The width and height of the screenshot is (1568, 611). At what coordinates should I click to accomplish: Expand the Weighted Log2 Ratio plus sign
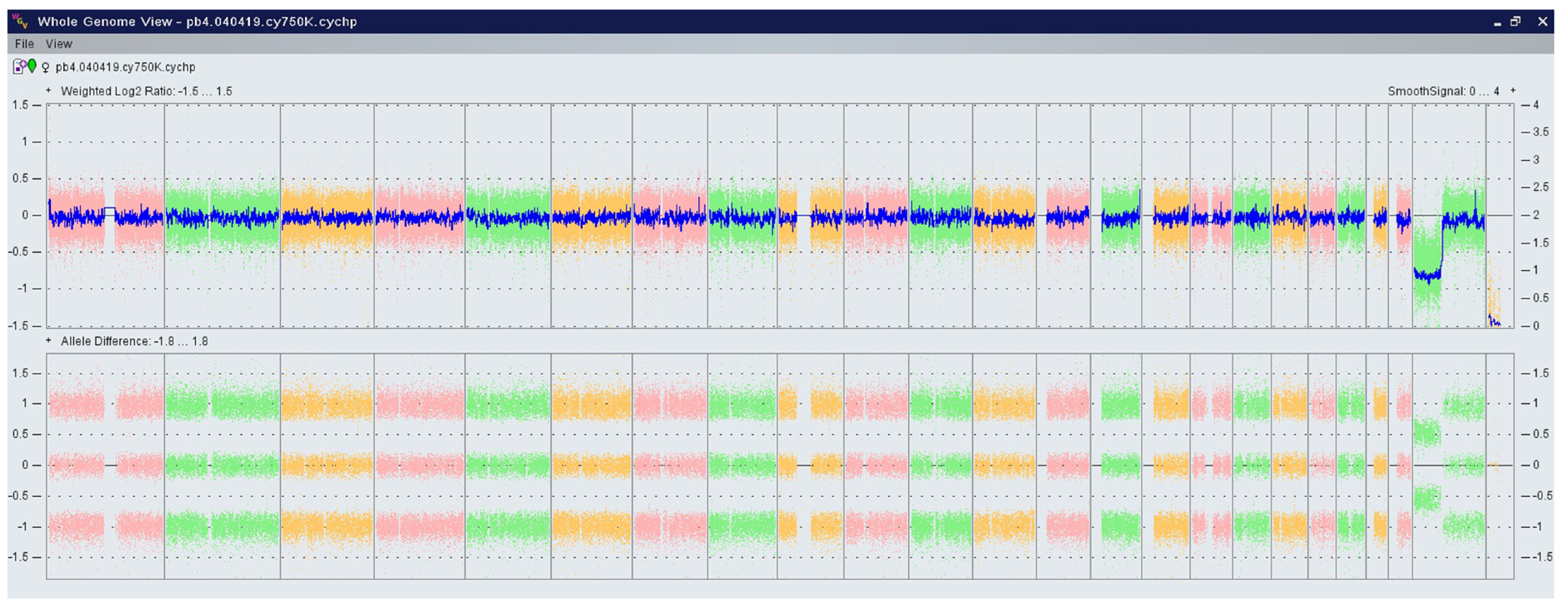tap(49, 91)
